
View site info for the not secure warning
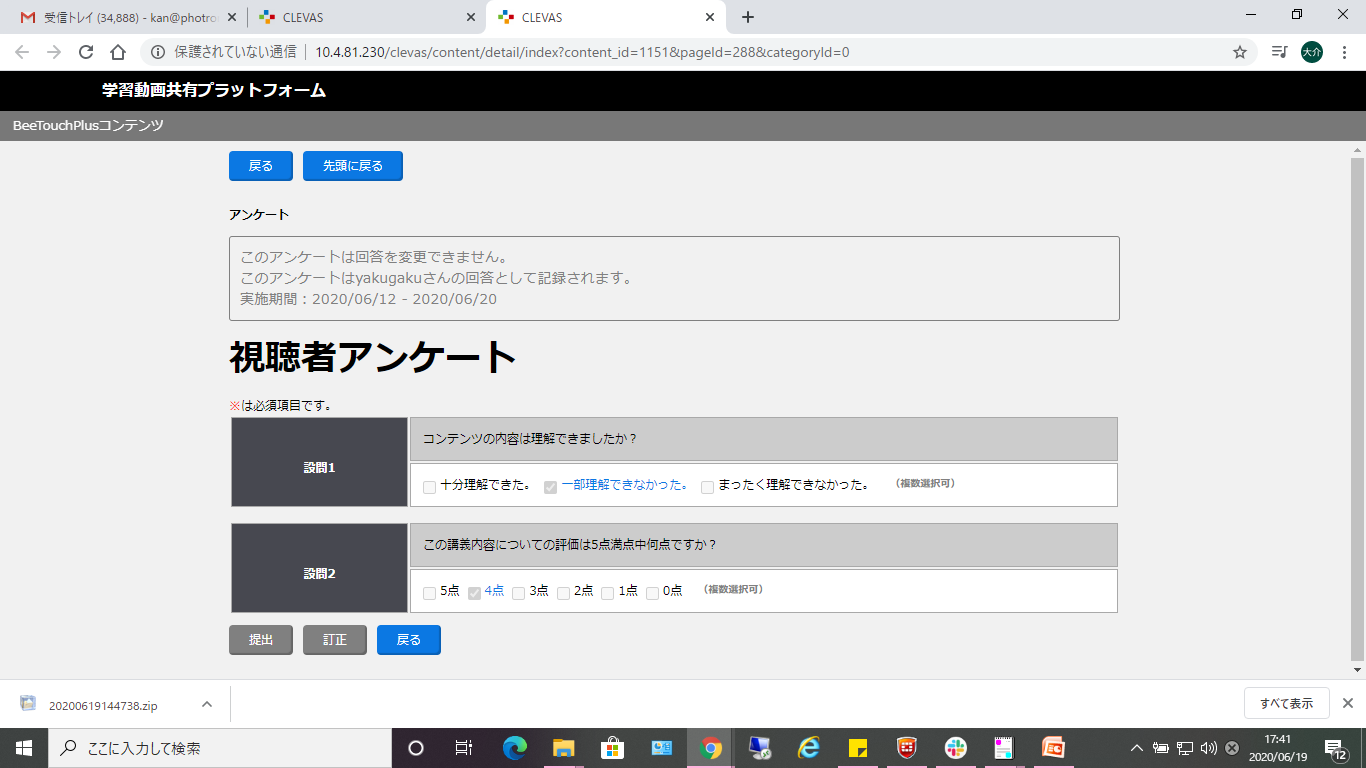pos(225,52)
